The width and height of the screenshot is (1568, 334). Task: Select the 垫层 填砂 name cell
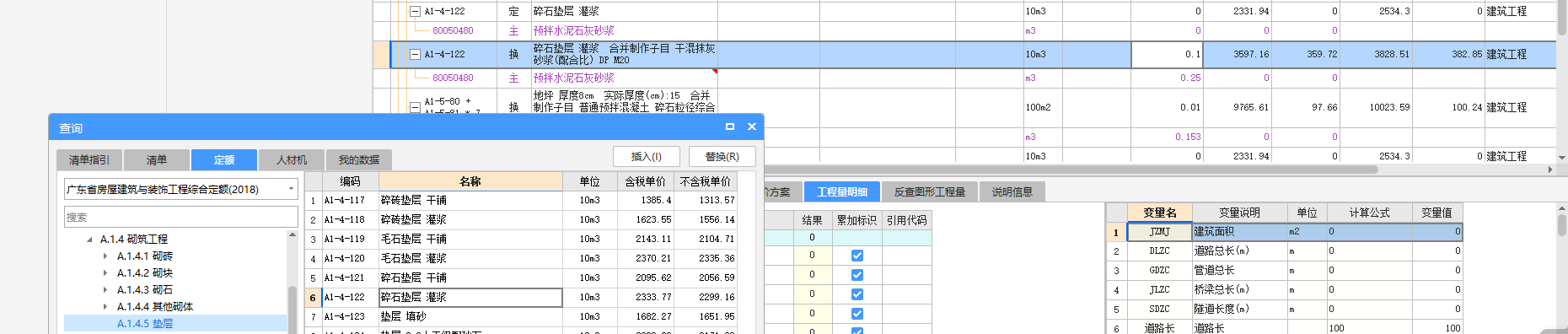coord(470,317)
